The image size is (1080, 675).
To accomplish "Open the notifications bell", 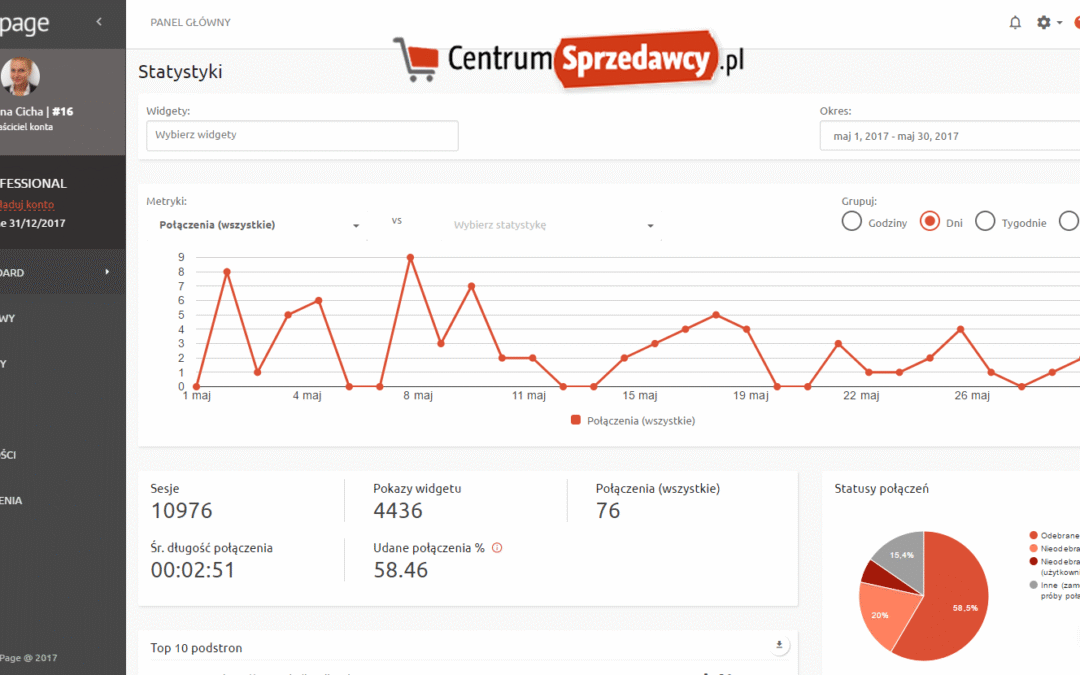I will click(x=1015, y=23).
